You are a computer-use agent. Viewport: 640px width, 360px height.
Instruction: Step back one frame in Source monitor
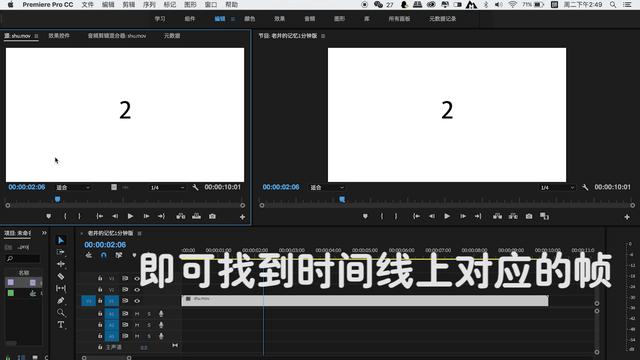tap(115, 216)
